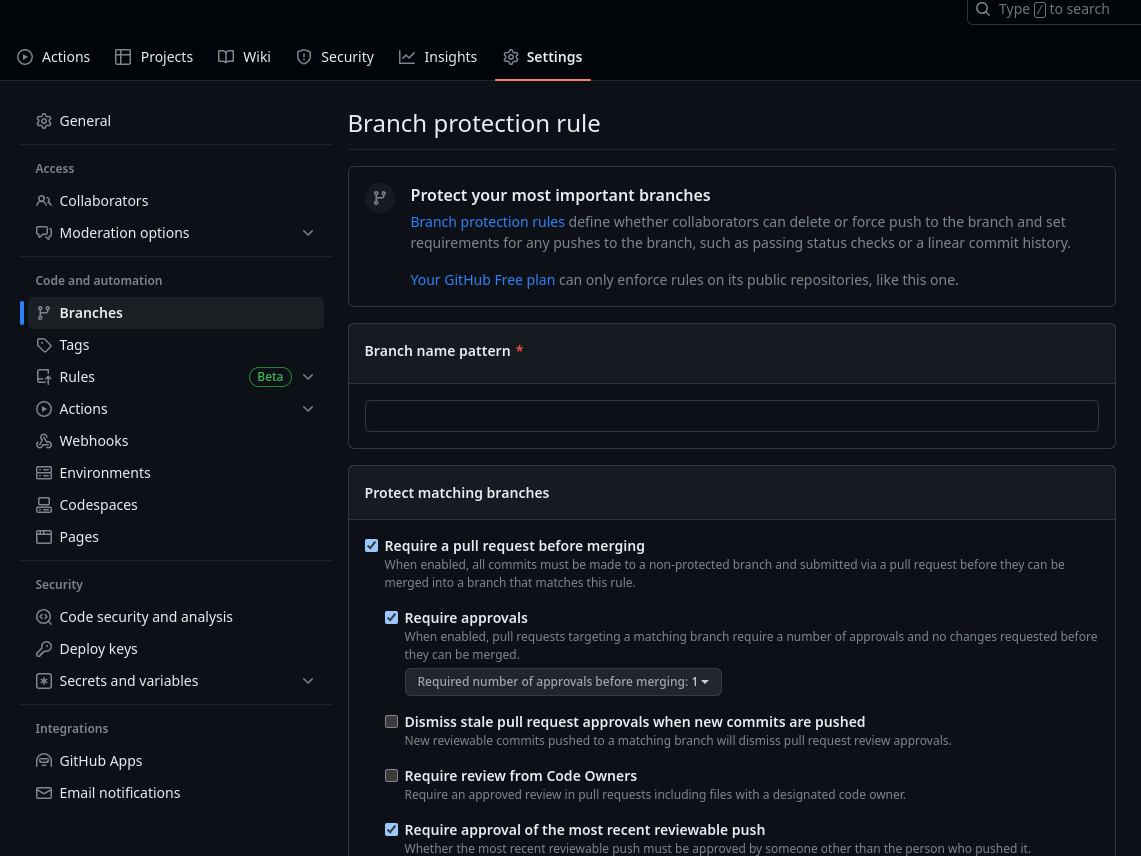The width and height of the screenshot is (1141, 856).
Task: Check Require review from Code Owners
Action: tap(392, 776)
